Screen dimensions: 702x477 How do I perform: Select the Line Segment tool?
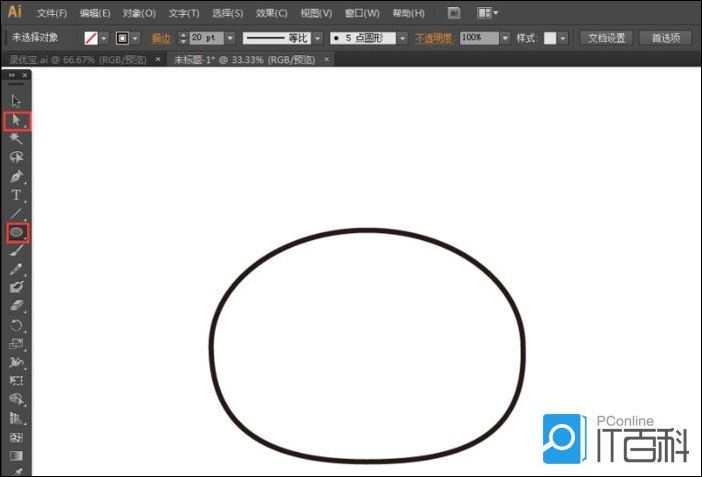tap(16, 214)
